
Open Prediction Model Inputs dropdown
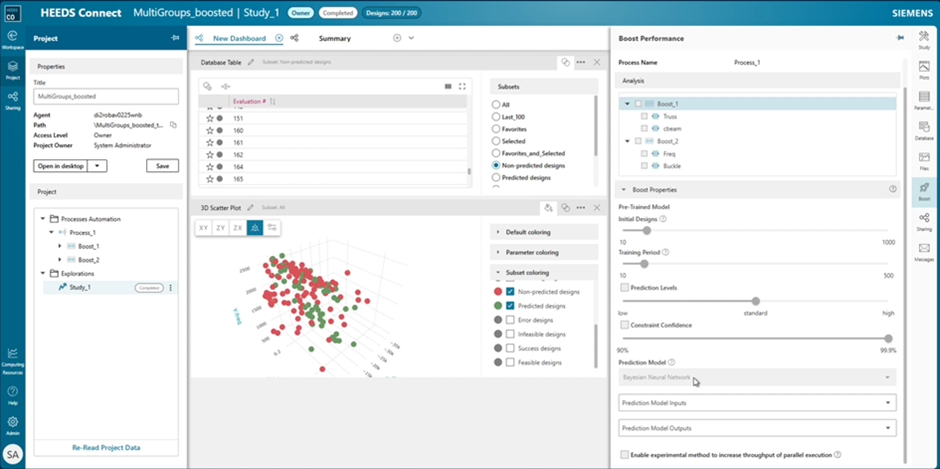757,402
